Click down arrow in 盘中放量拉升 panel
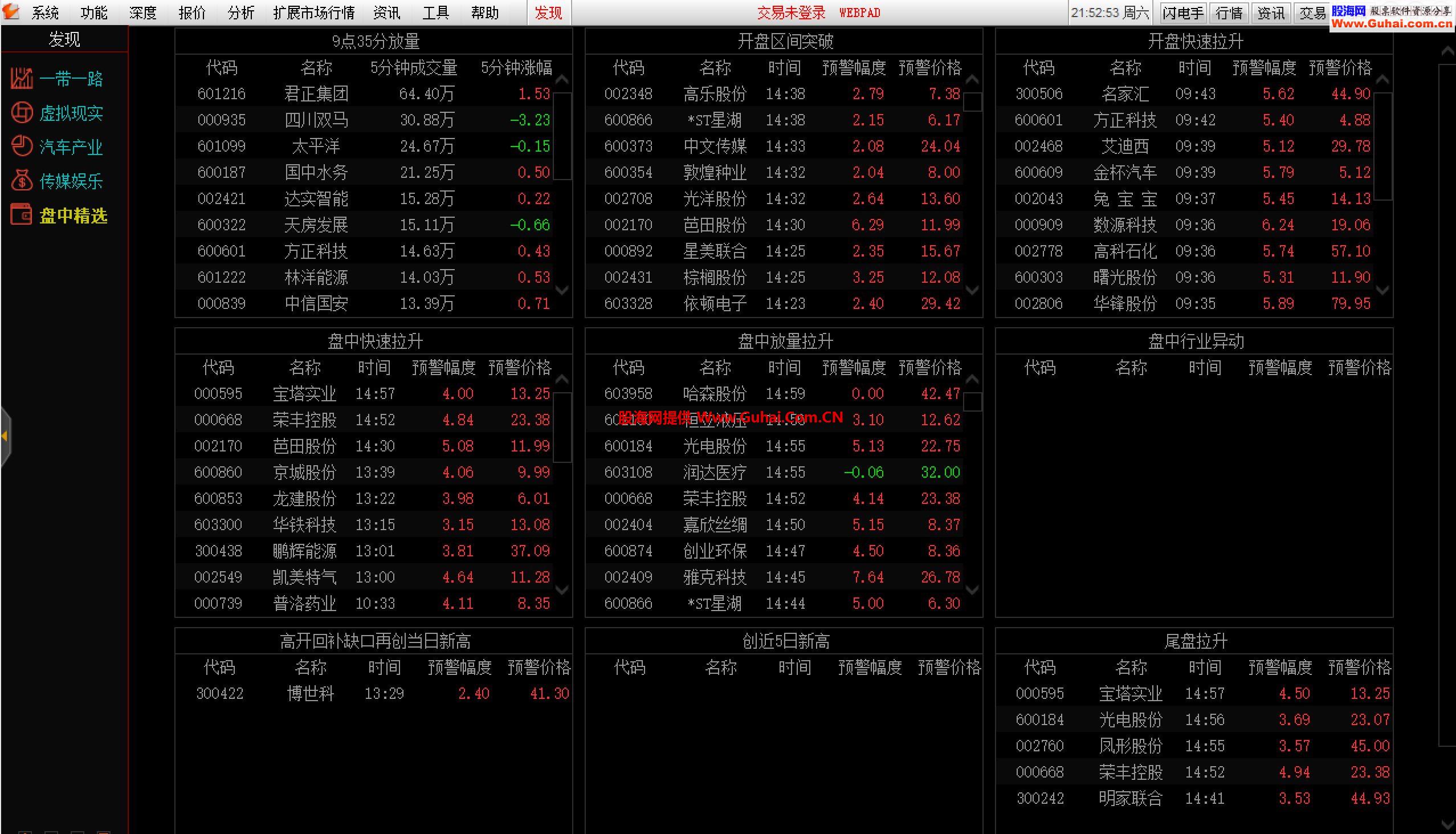The height and width of the screenshot is (834, 1456). [x=972, y=589]
